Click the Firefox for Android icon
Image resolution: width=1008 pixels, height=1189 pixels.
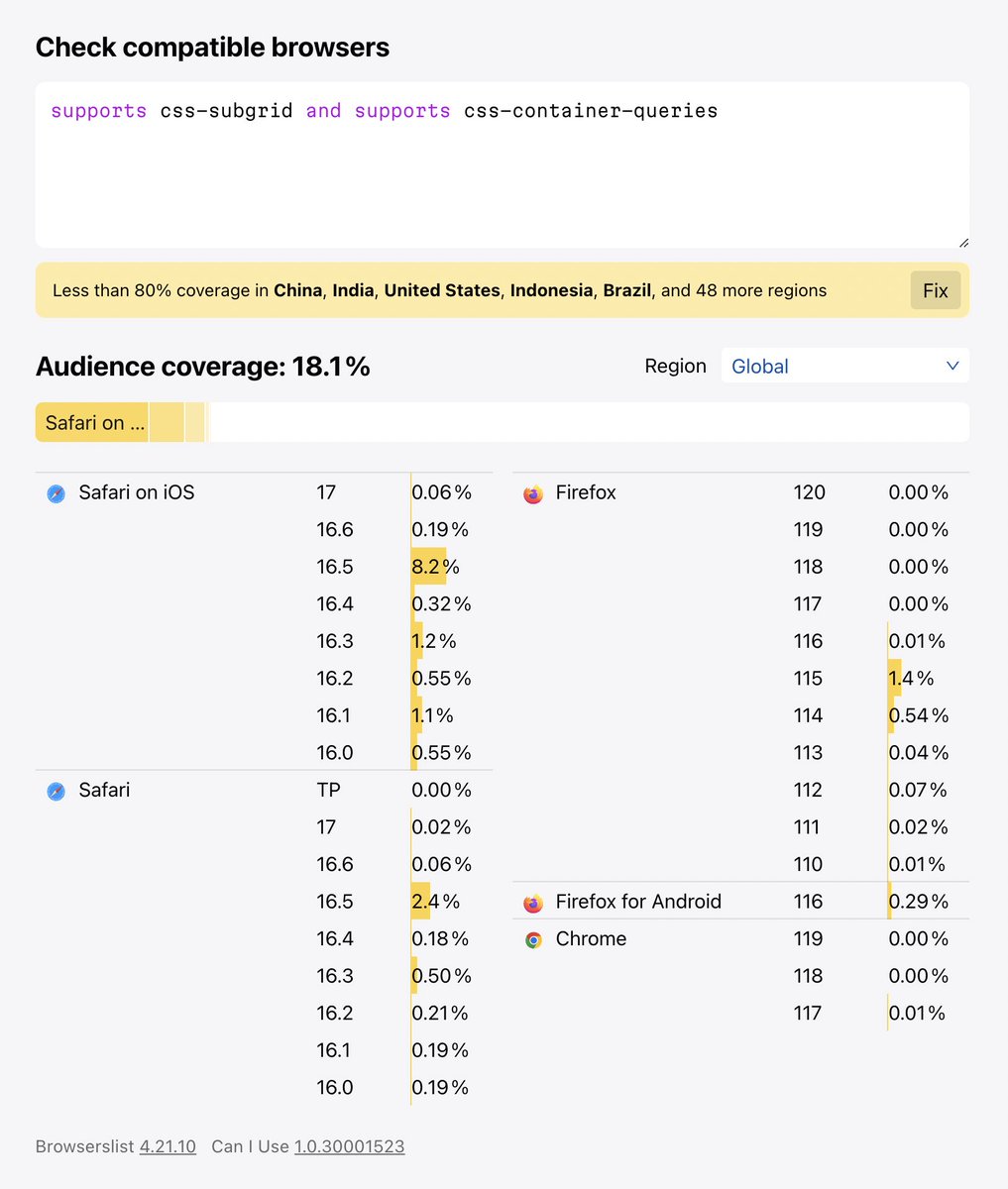click(x=533, y=903)
